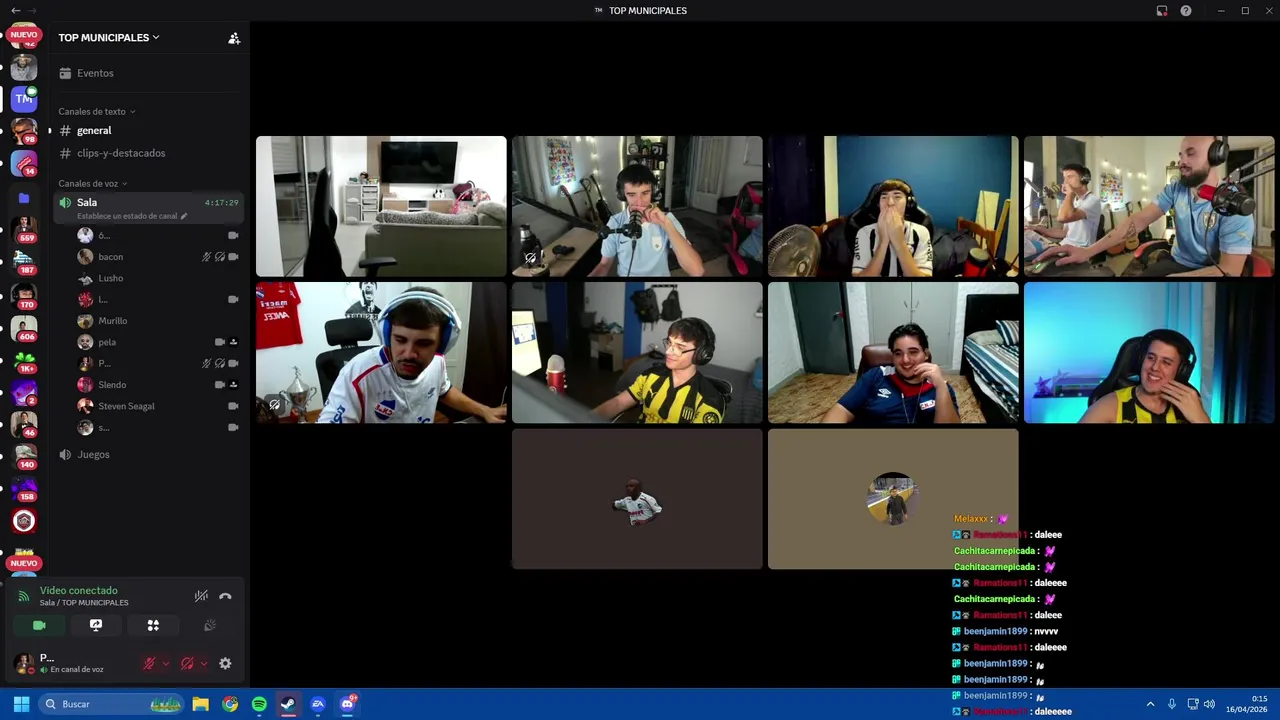Open the invite people icon beside server name
The image size is (1280, 720).
click(x=234, y=38)
